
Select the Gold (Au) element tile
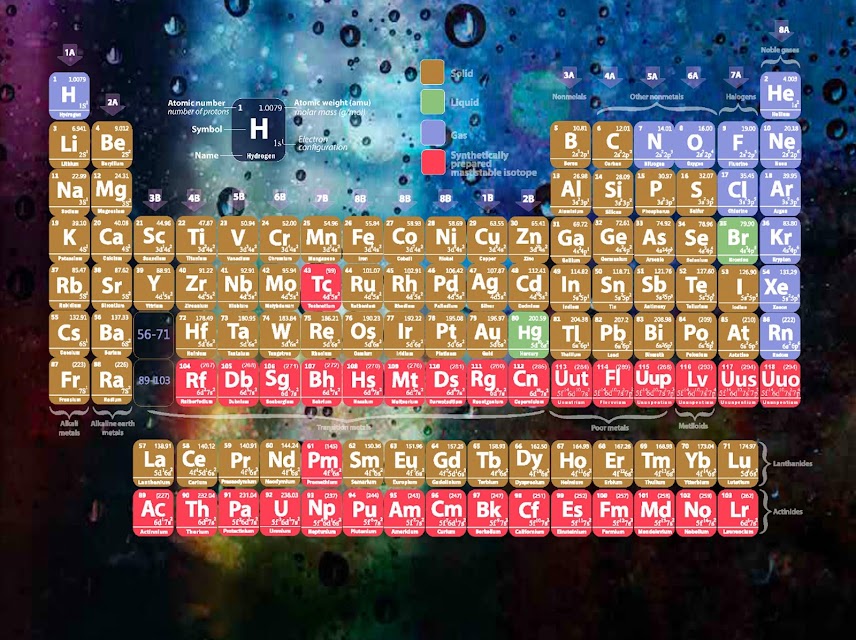[488, 335]
